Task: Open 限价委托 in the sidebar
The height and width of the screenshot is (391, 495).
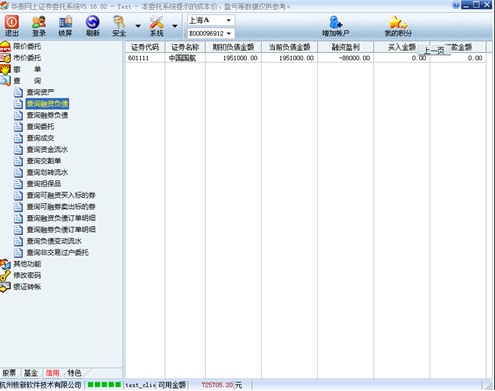Action: tap(27, 46)
